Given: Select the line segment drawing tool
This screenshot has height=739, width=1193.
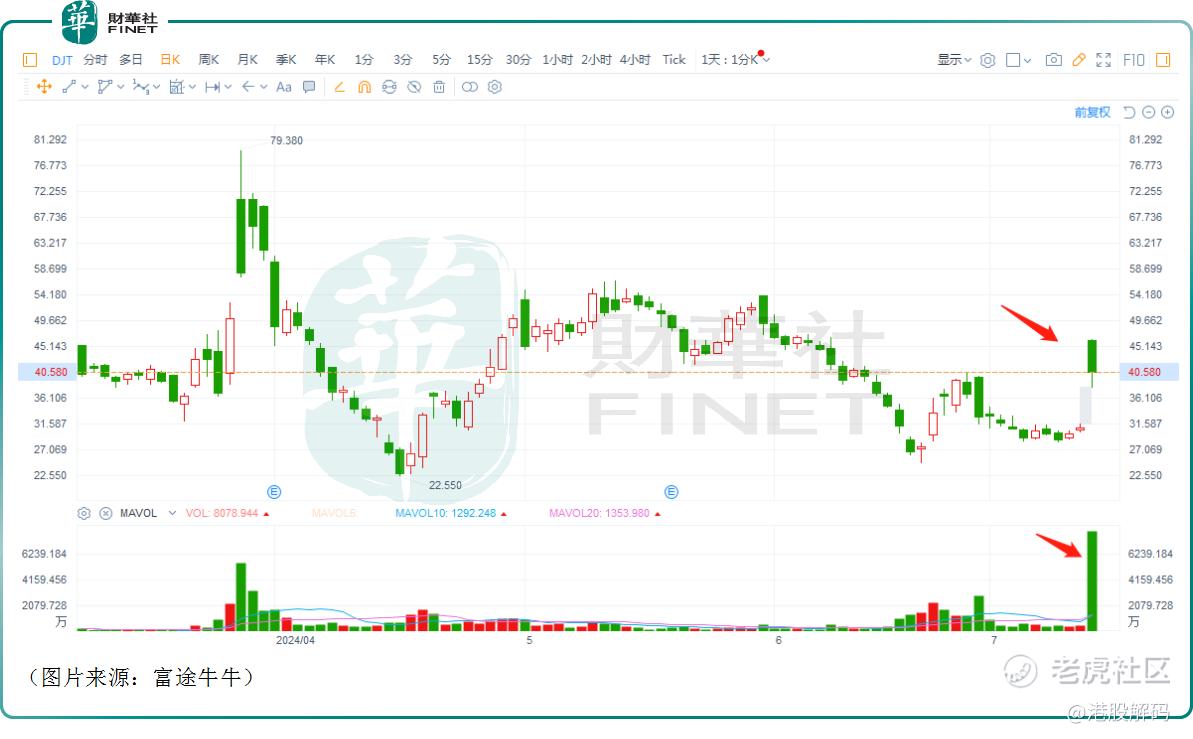Looking at the screenshot, I should click(69, 87).
